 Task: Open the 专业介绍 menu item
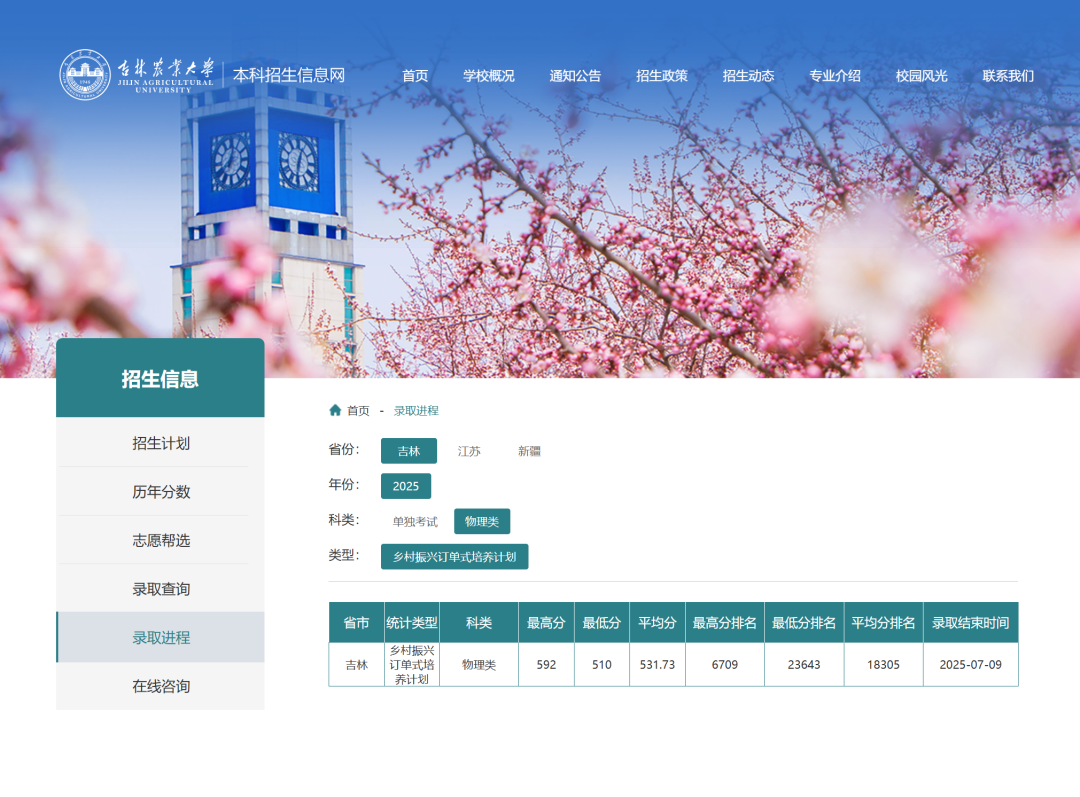pyautogui.click(x=834, y=75)
